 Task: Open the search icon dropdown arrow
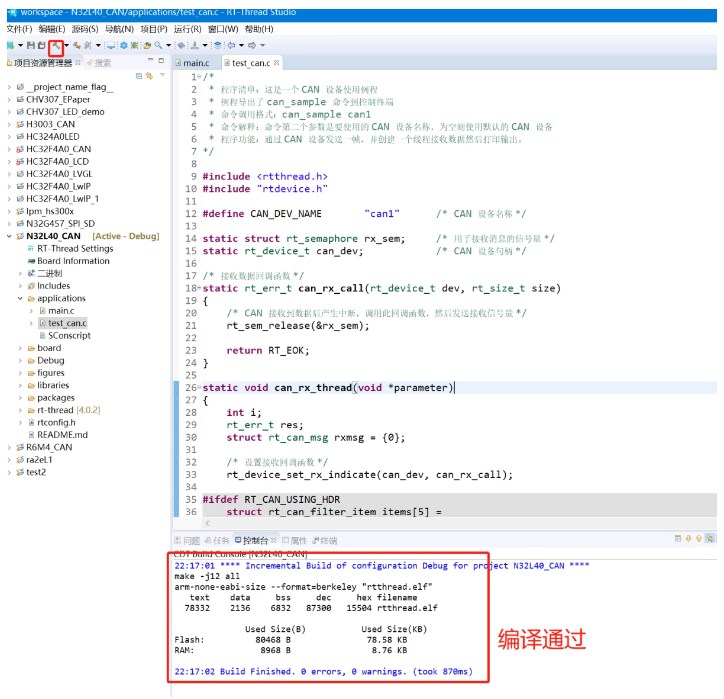pyautogui.click(x=169, y=45)
